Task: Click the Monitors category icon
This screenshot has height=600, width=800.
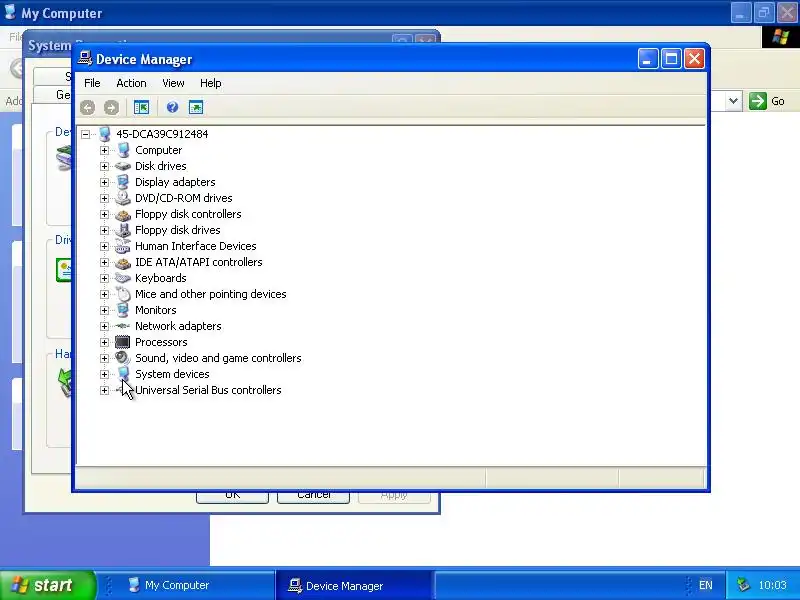Action: (x=123, y=310)
